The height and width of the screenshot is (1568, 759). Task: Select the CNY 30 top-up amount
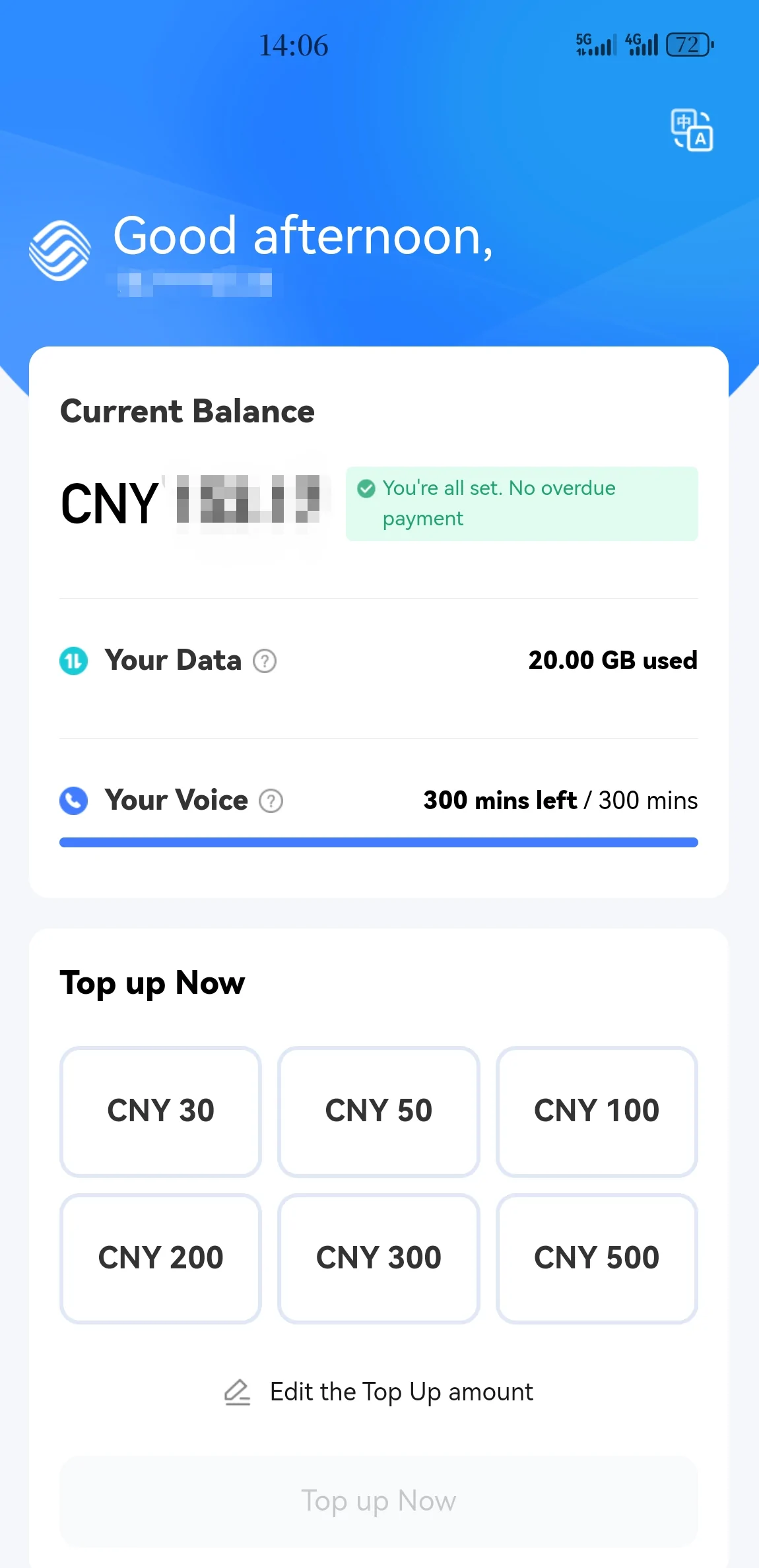pyautogui.click(x=160, y=1111)
